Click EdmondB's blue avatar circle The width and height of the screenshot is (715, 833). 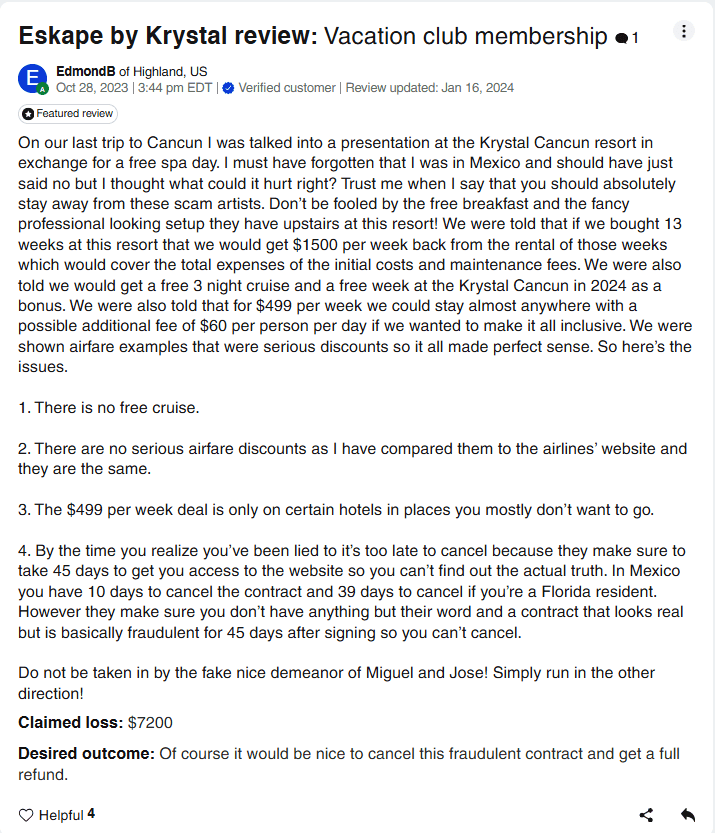(33, 79)
